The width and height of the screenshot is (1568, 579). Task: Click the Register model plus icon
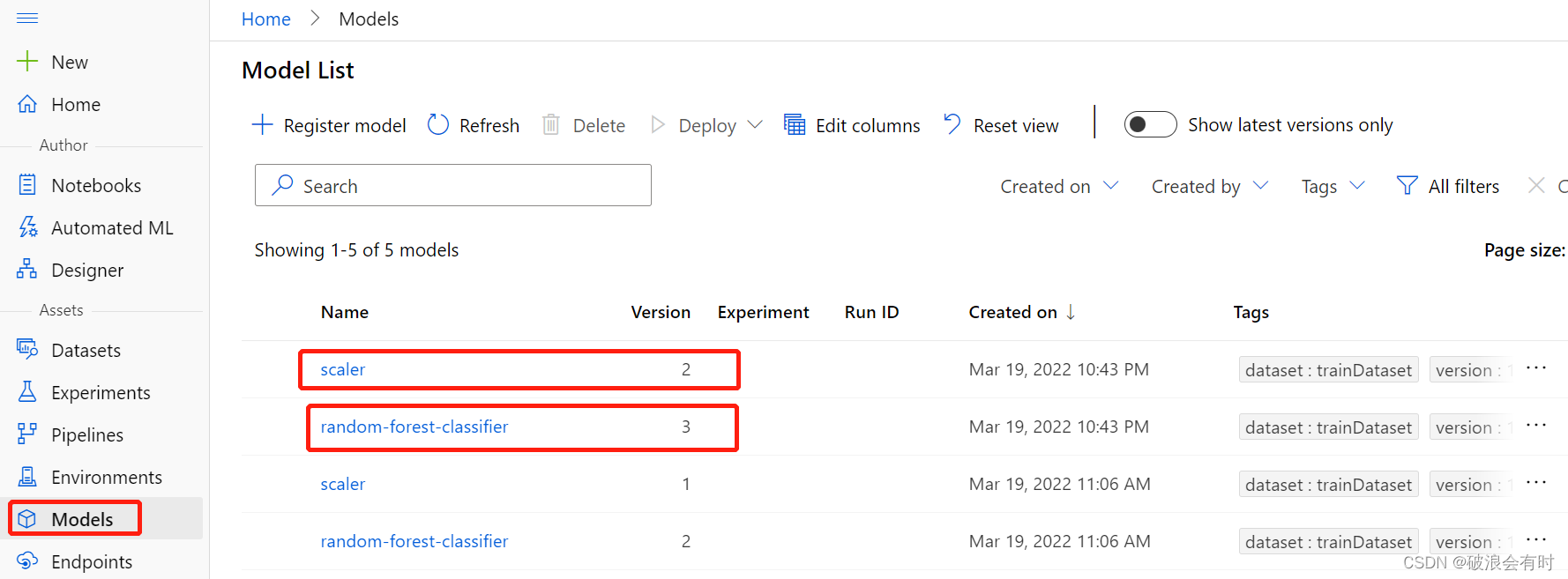(x=262, y=125)
